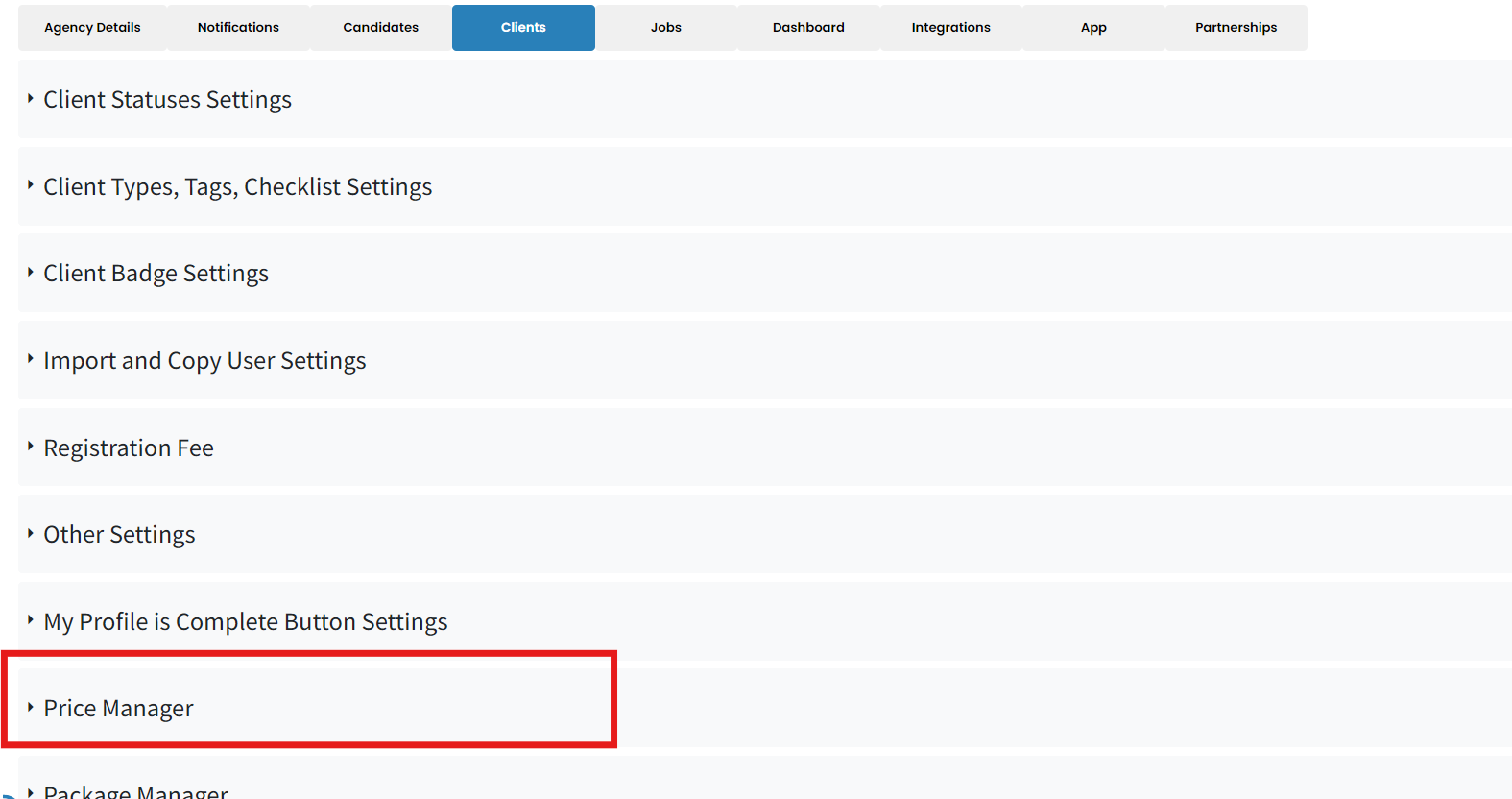
Task: Go to the Partnerships tab
Action: pyautogui.click(x=1236, y=28)
